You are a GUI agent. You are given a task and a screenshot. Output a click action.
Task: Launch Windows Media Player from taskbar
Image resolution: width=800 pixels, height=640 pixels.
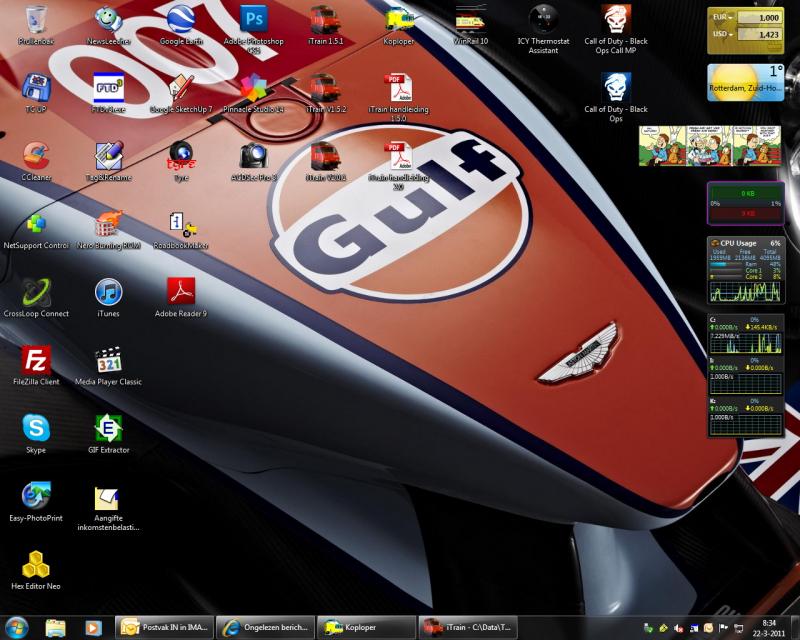[93, 628]
